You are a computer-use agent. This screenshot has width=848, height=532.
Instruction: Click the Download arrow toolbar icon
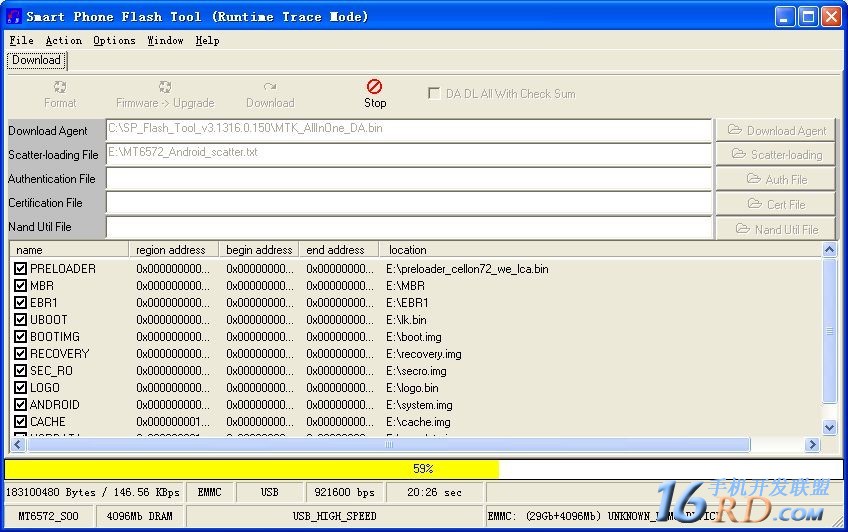pyautogui.click(x=270, y=87)
